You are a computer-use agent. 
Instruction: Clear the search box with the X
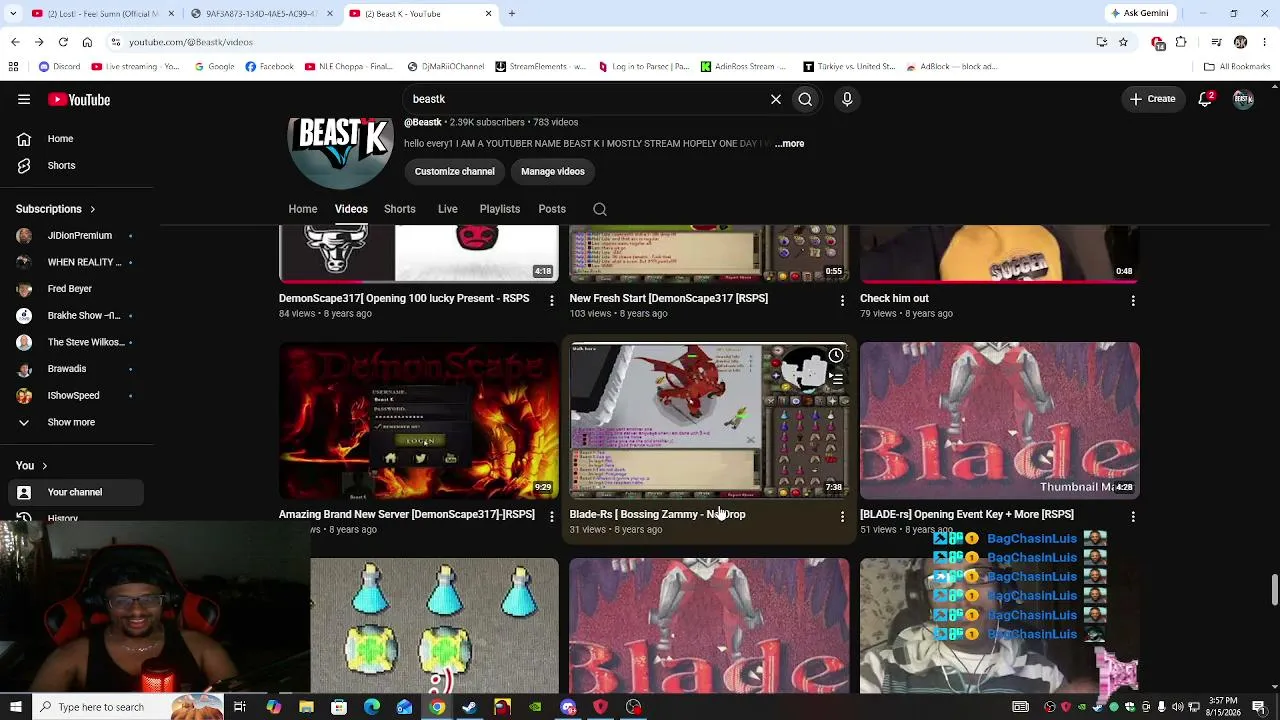point(776,99)
